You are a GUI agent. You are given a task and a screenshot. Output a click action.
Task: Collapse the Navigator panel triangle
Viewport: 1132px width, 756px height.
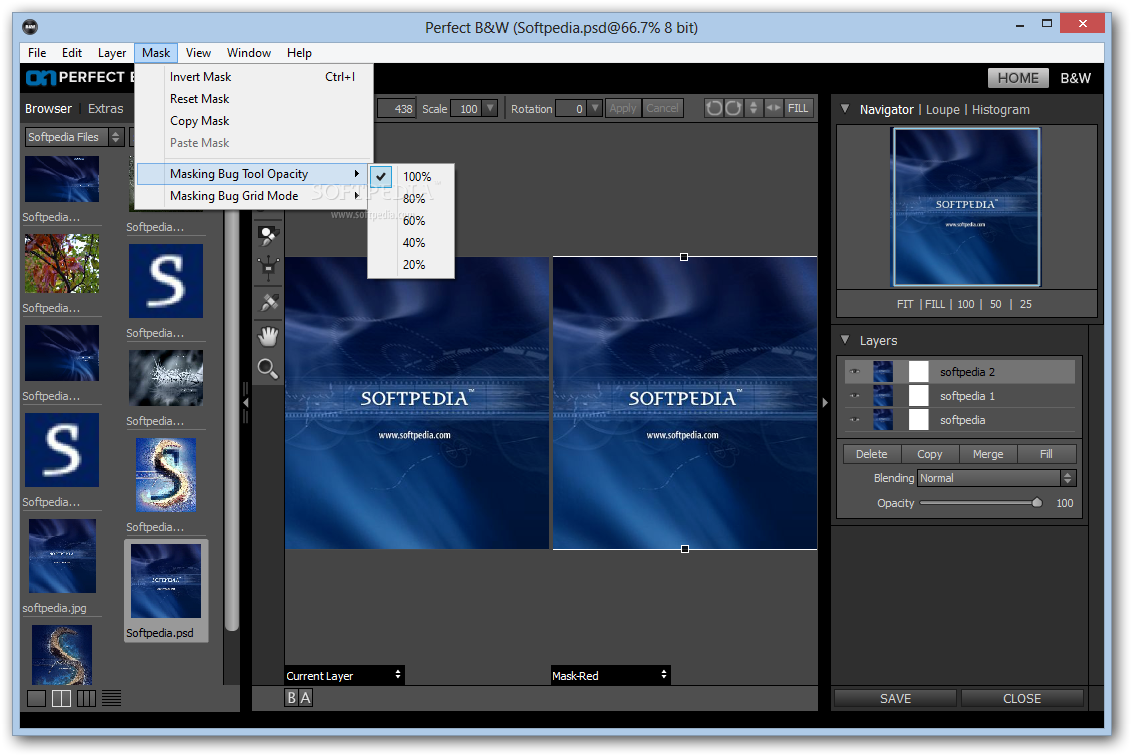click(845, 109)
